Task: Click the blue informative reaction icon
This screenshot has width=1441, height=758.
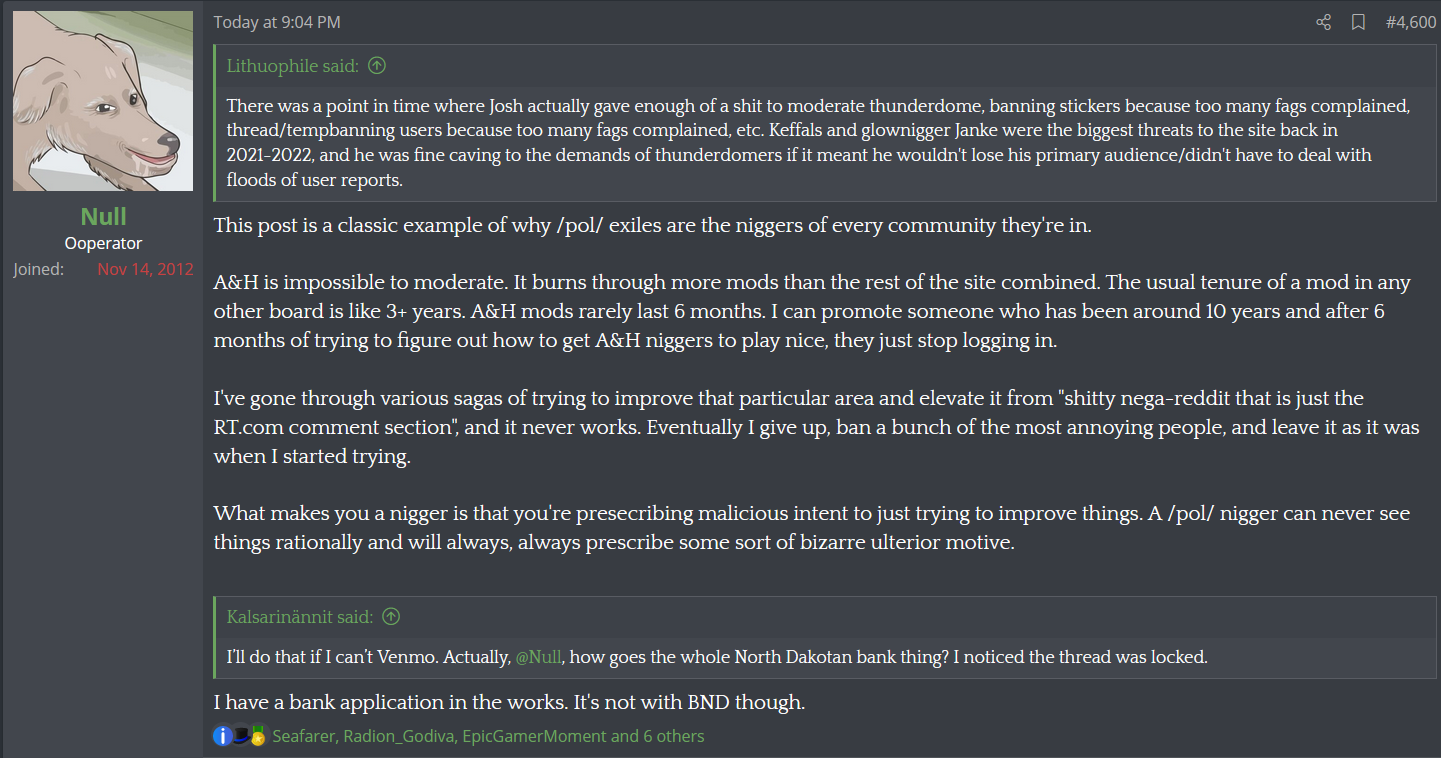Action: tap(223, 736)
